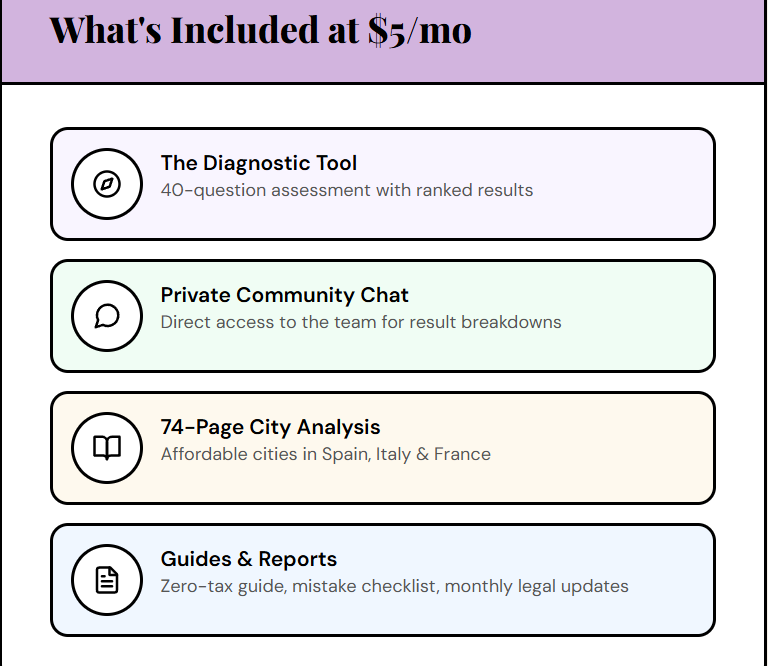Select the Guides & Reports title
768x666 pixels.
[248, 559]
